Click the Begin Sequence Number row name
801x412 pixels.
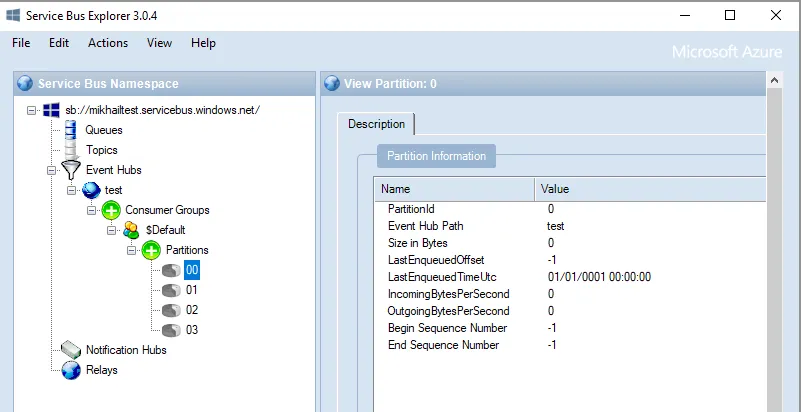tap(447, 328)
